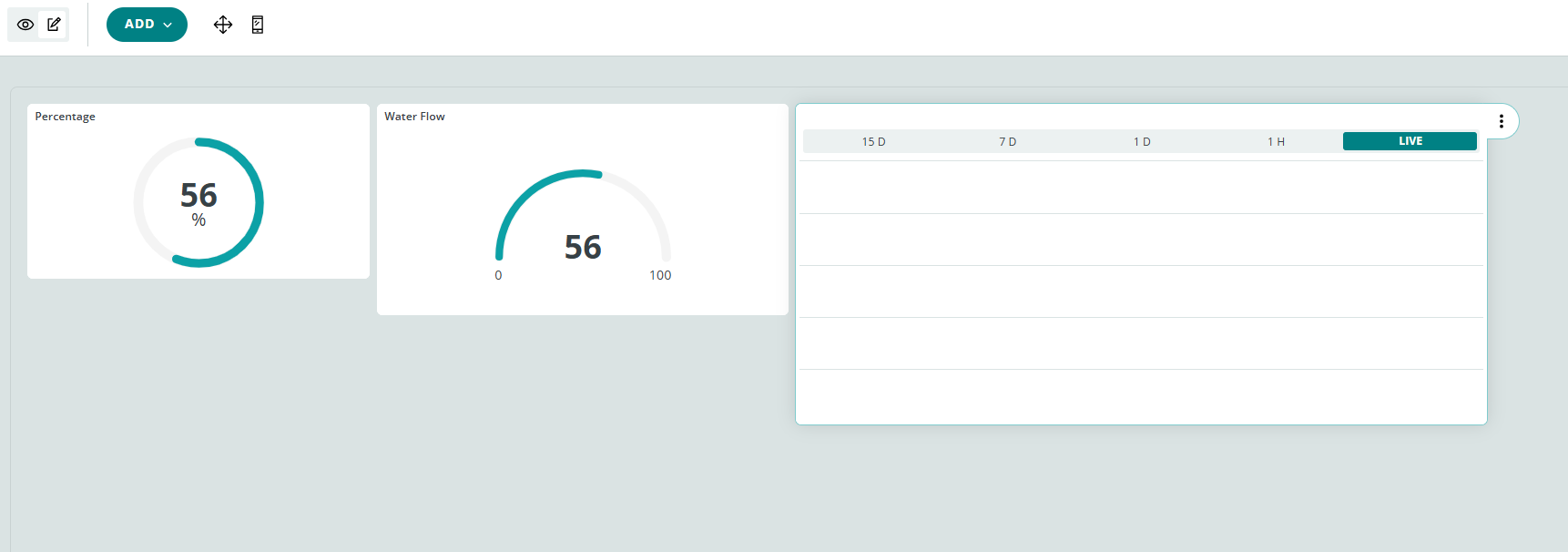Select the LIVE time range tab

pyautogui.click(x=1410, y=141)
